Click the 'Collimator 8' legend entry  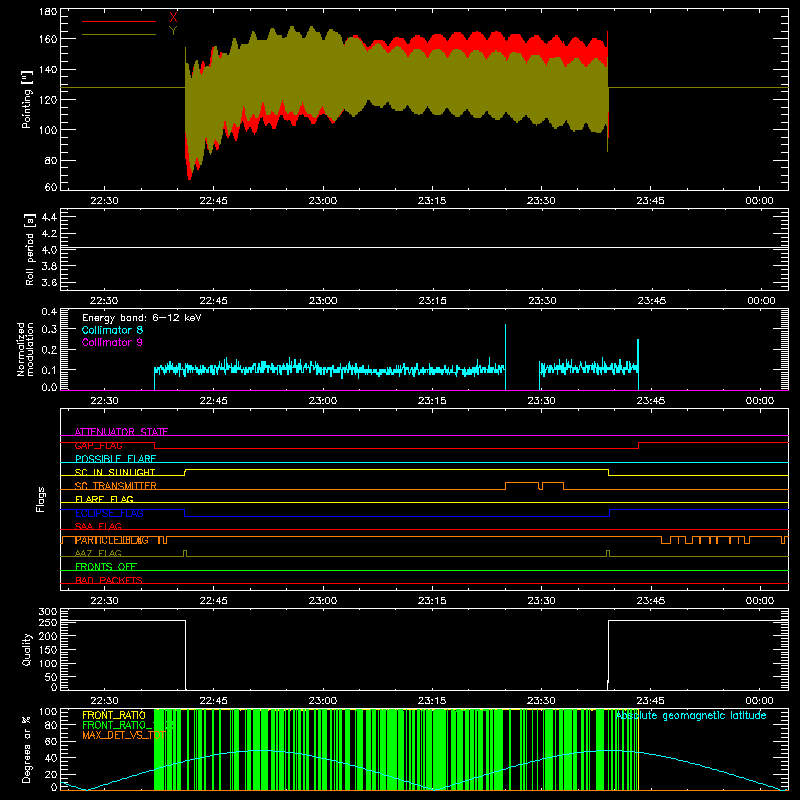[x=112, y=330]
